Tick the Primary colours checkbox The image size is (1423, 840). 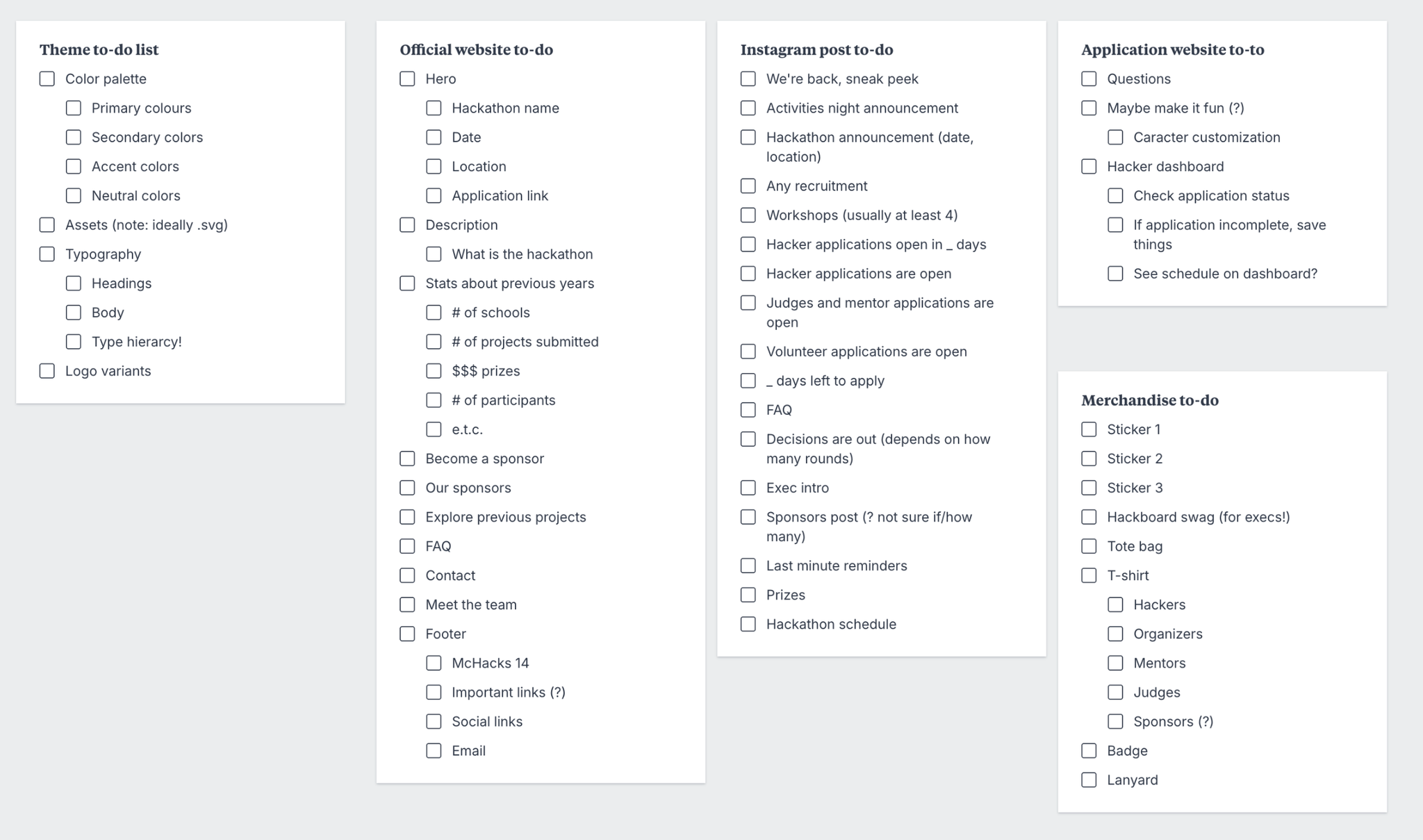pyautogui.click(x=73, y=108)
